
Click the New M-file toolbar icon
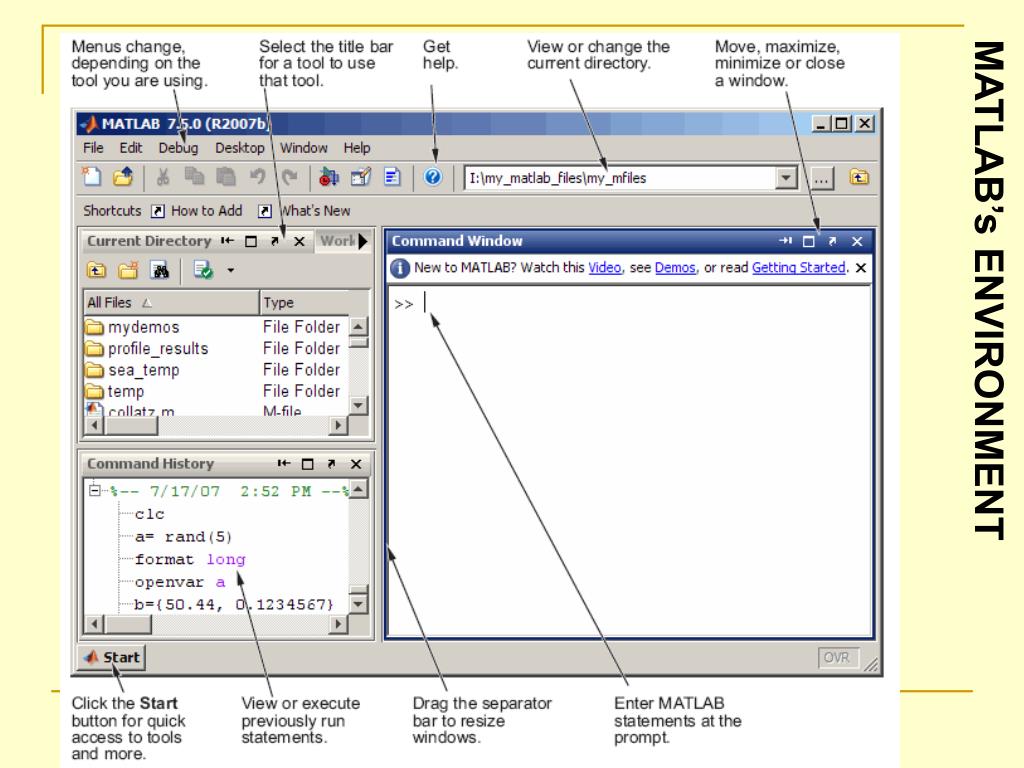pos(91,177)
